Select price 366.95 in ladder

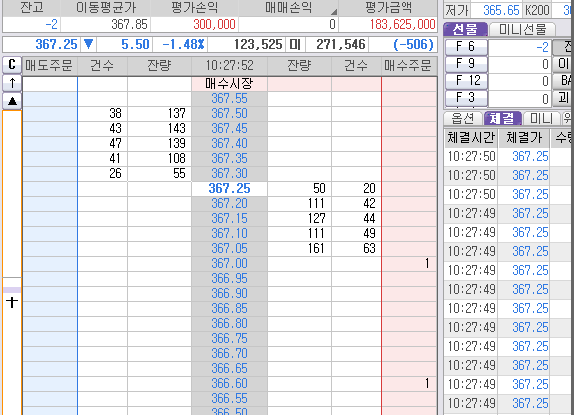(229, 278)
